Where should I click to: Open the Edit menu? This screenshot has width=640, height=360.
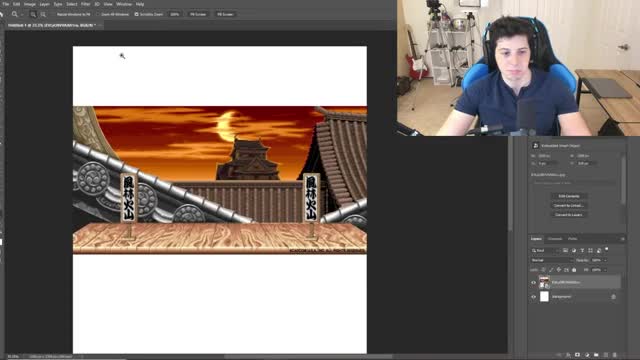[16, 4]
